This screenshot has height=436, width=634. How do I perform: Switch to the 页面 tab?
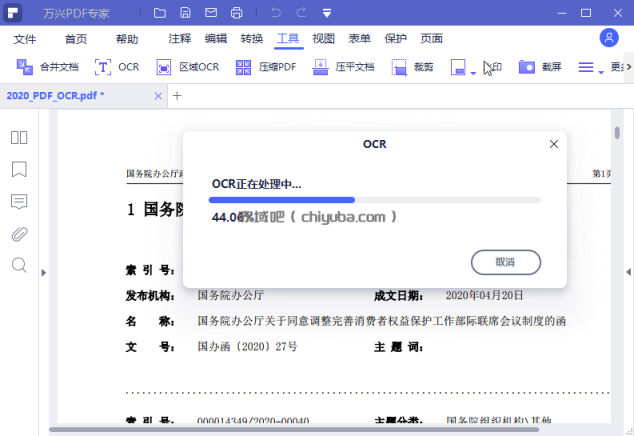(x=431, y=38)
